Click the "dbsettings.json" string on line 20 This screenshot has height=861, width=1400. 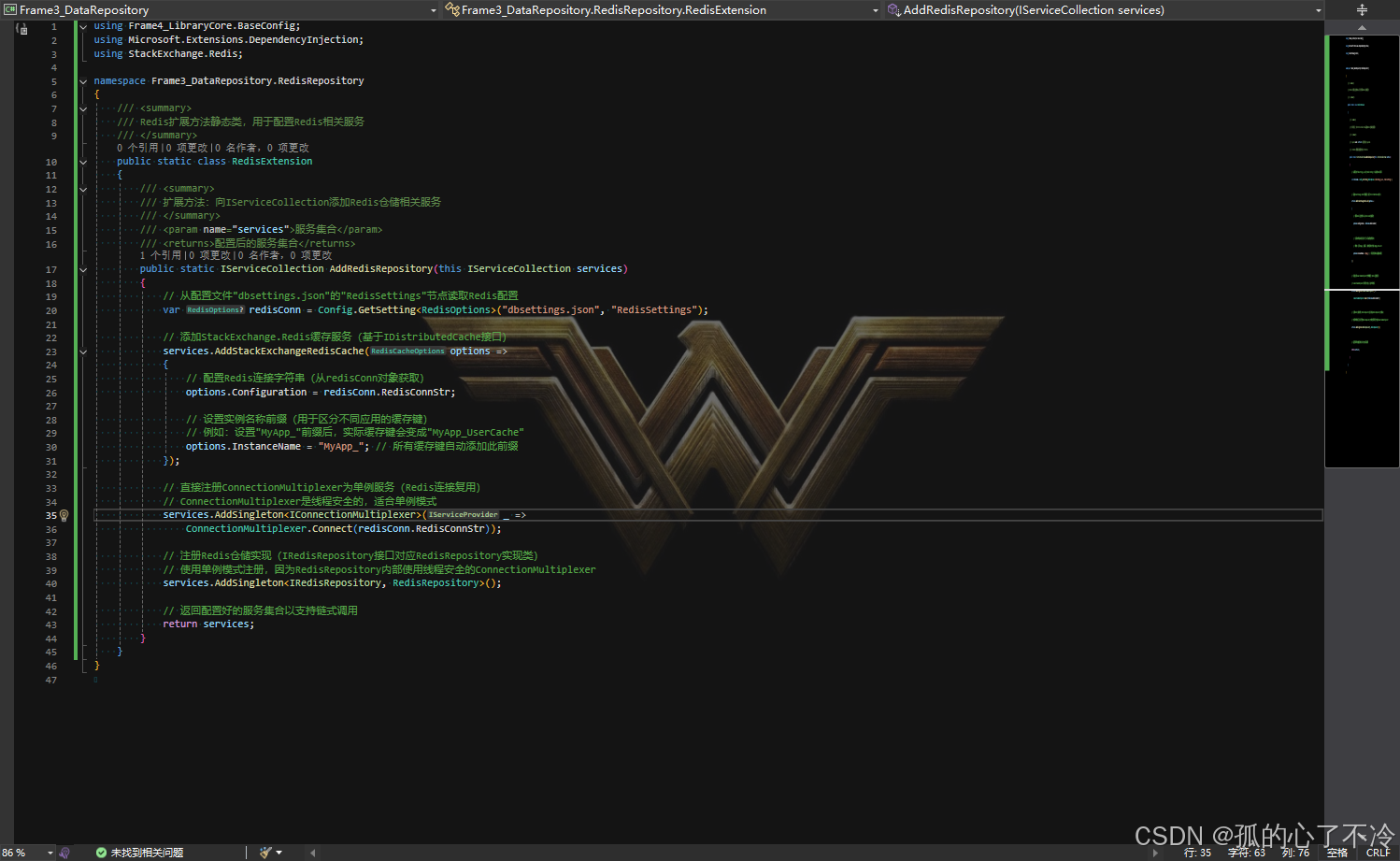[x=552, y=310]
